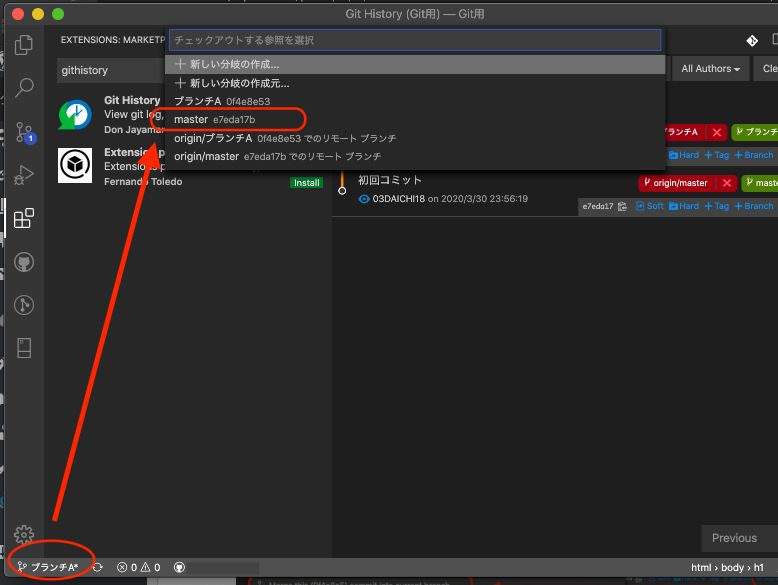This screenshot has width=778, height=585.
Task: Create Branch from commit e7eda17
Action: 754,206
